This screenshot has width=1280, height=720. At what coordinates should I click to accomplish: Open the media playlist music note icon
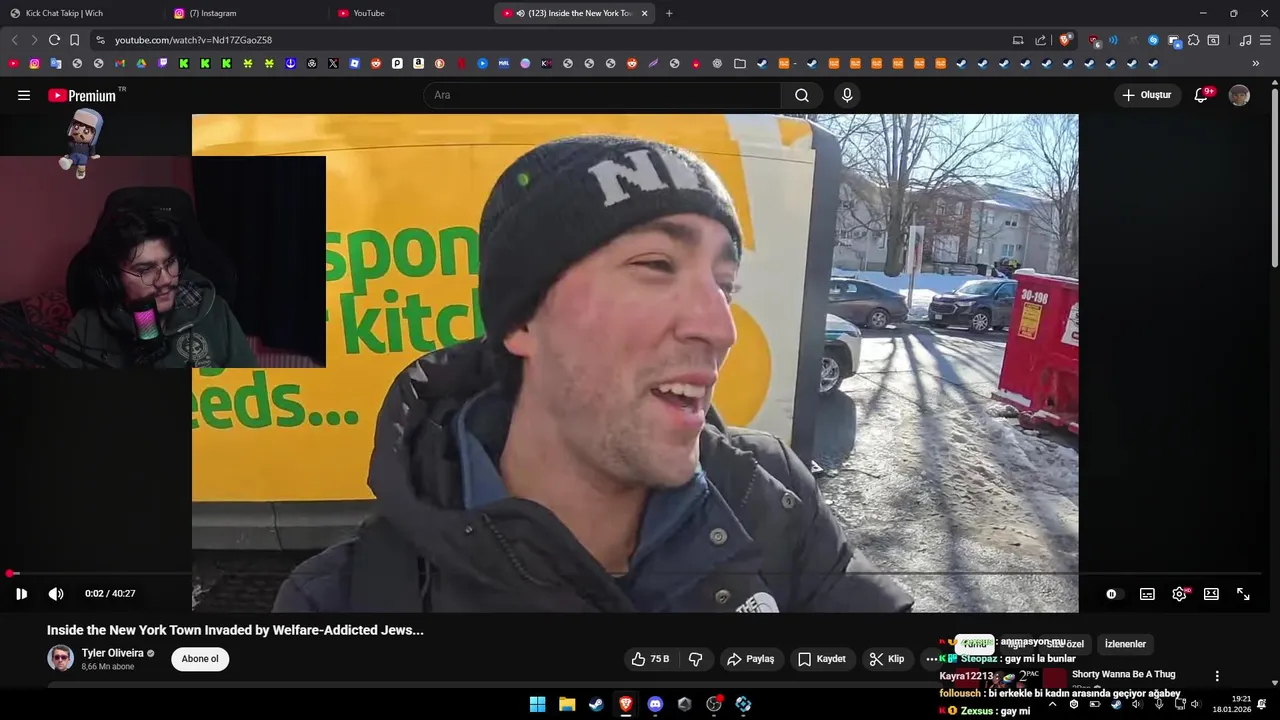(1245, 40)
